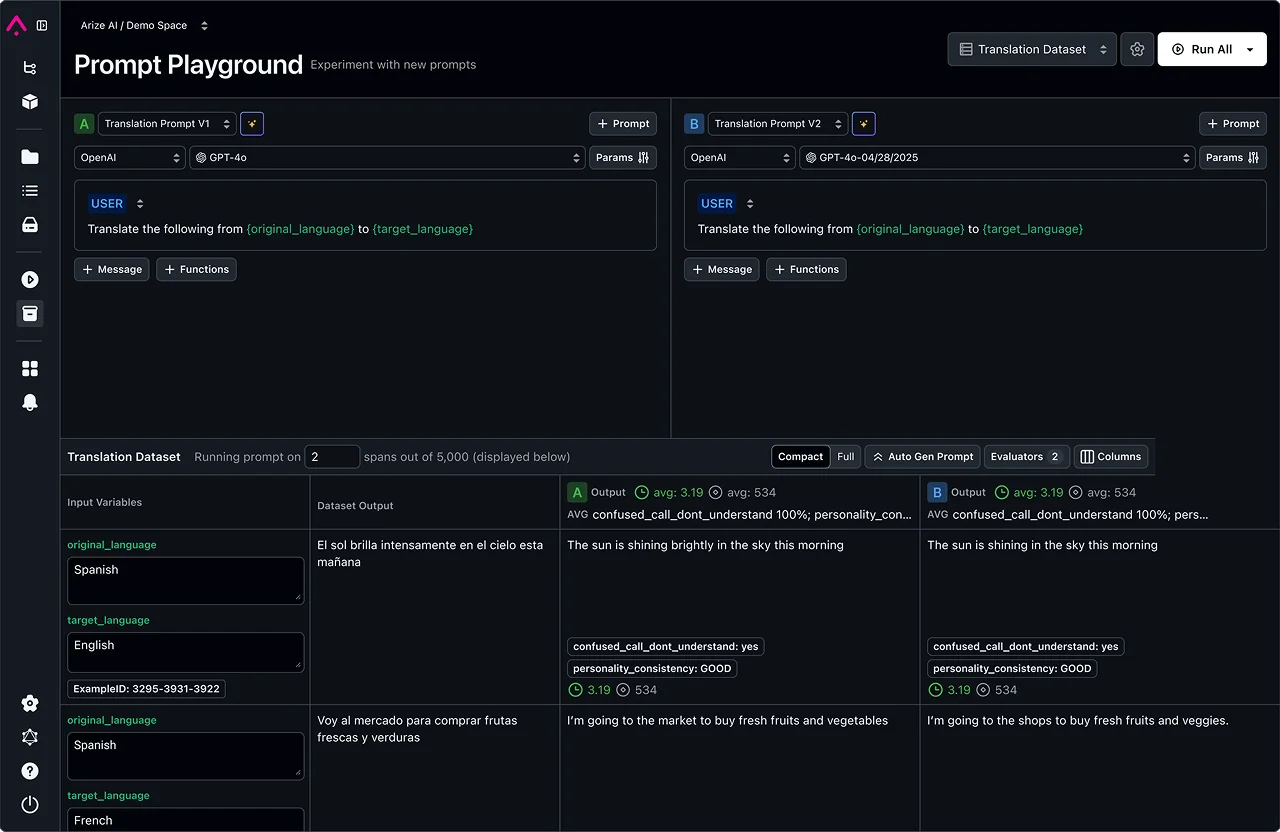The image size is (1280, 832).
Task: Click the sparkle icon next to Translation Prompt V1
Action: pyautogui.click(x=251, y=123)
